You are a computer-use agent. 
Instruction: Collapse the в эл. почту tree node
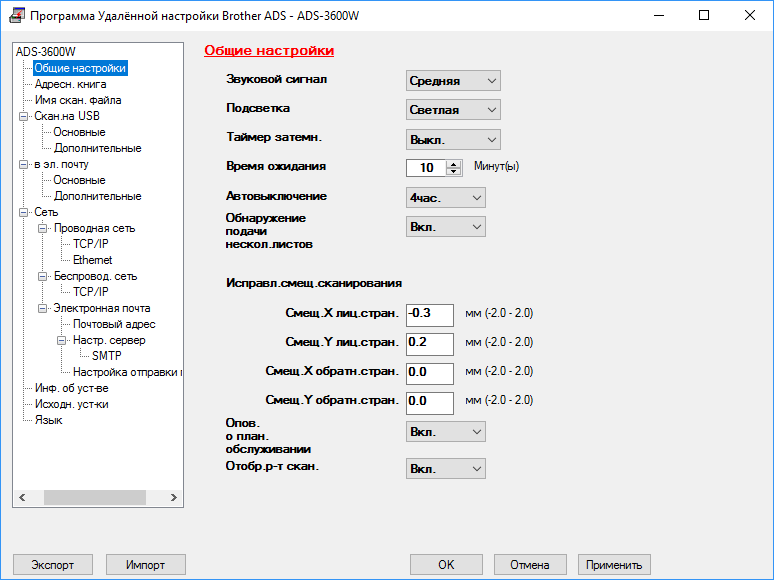click(x=23, y=164)
